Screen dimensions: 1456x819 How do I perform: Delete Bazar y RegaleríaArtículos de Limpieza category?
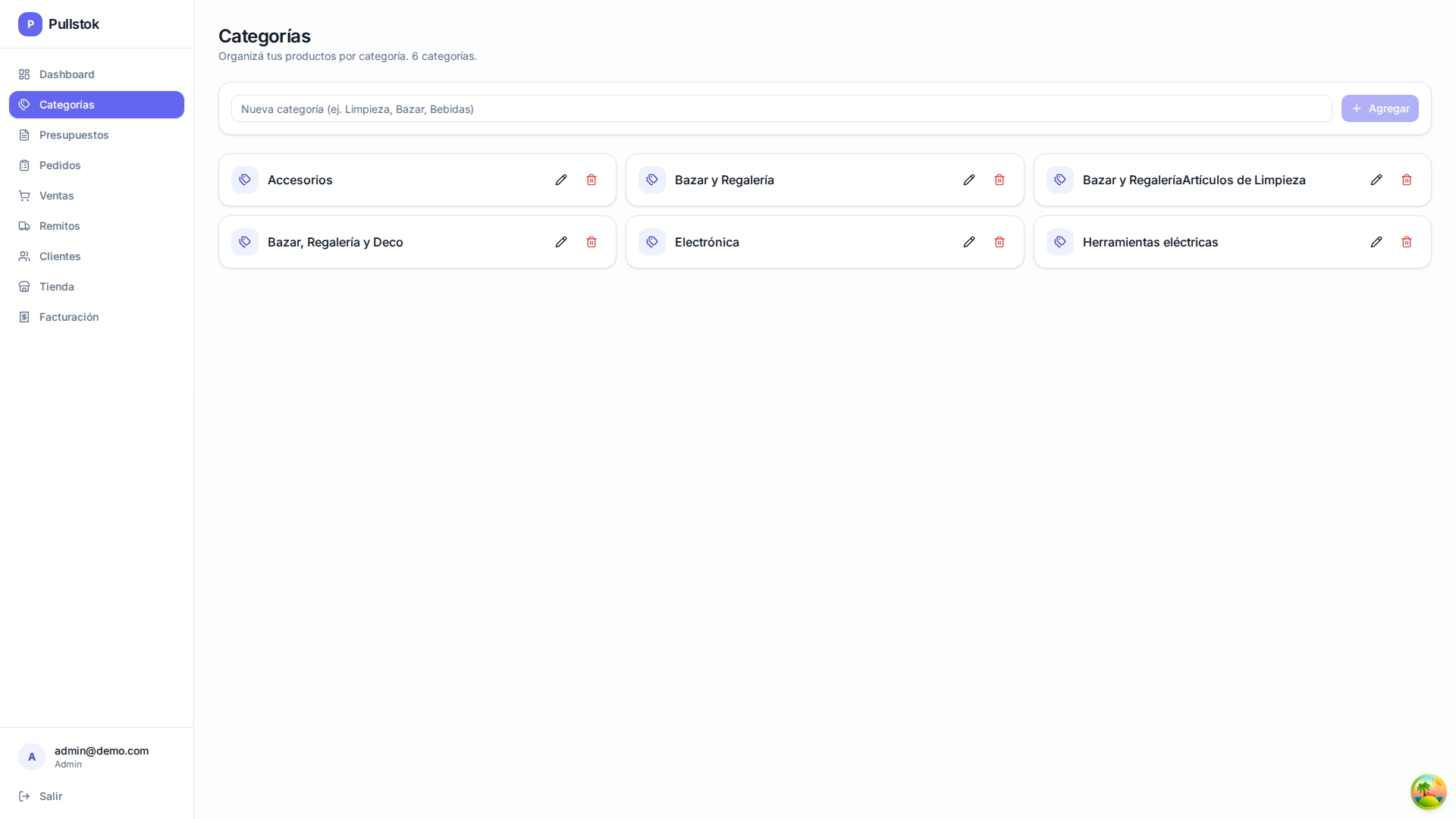(x=1407, y=180)
